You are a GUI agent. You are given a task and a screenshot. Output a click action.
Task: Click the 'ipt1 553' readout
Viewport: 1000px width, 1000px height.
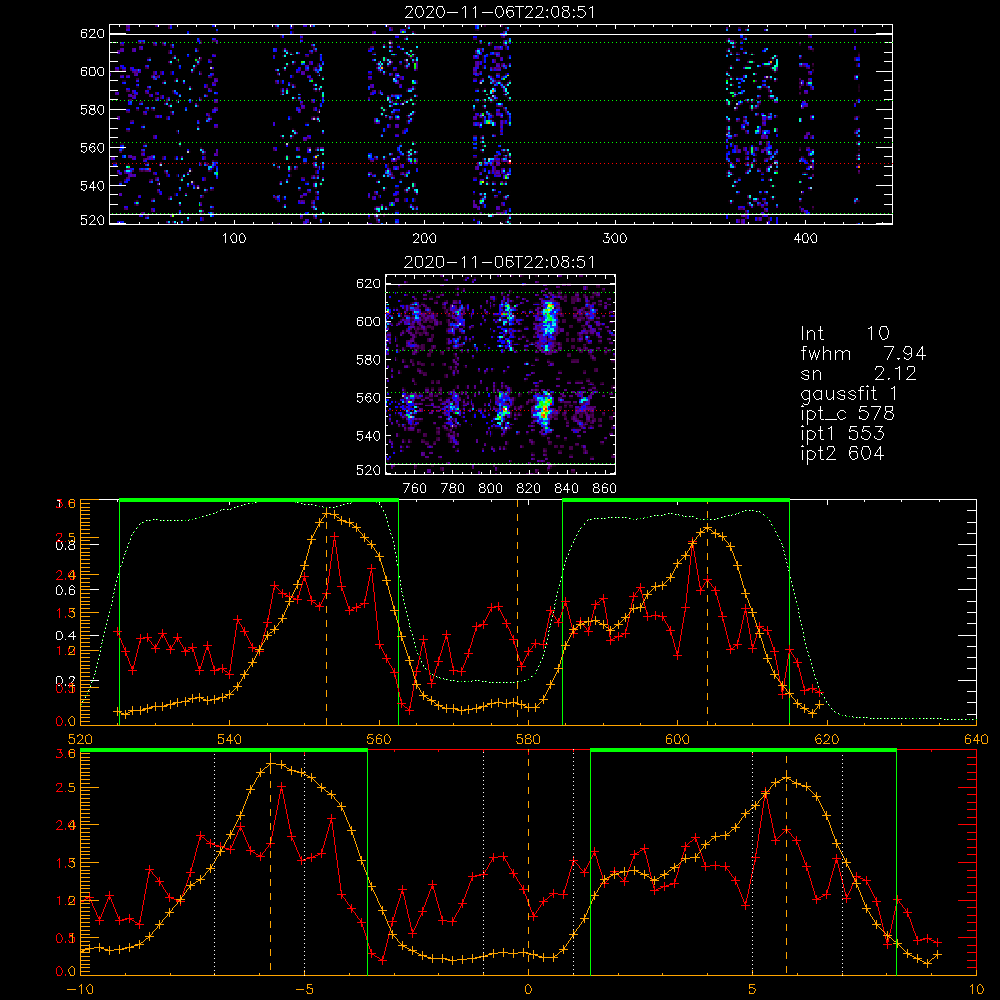tap(842, 434)
